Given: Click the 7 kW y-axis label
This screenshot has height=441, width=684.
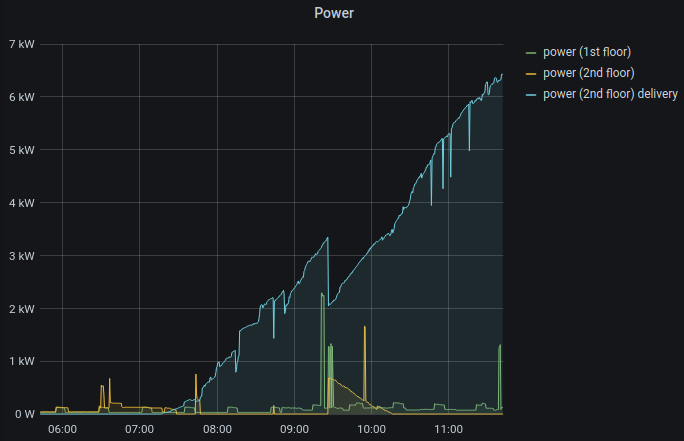Looking at the screenshot, I should tap(22, 44).
